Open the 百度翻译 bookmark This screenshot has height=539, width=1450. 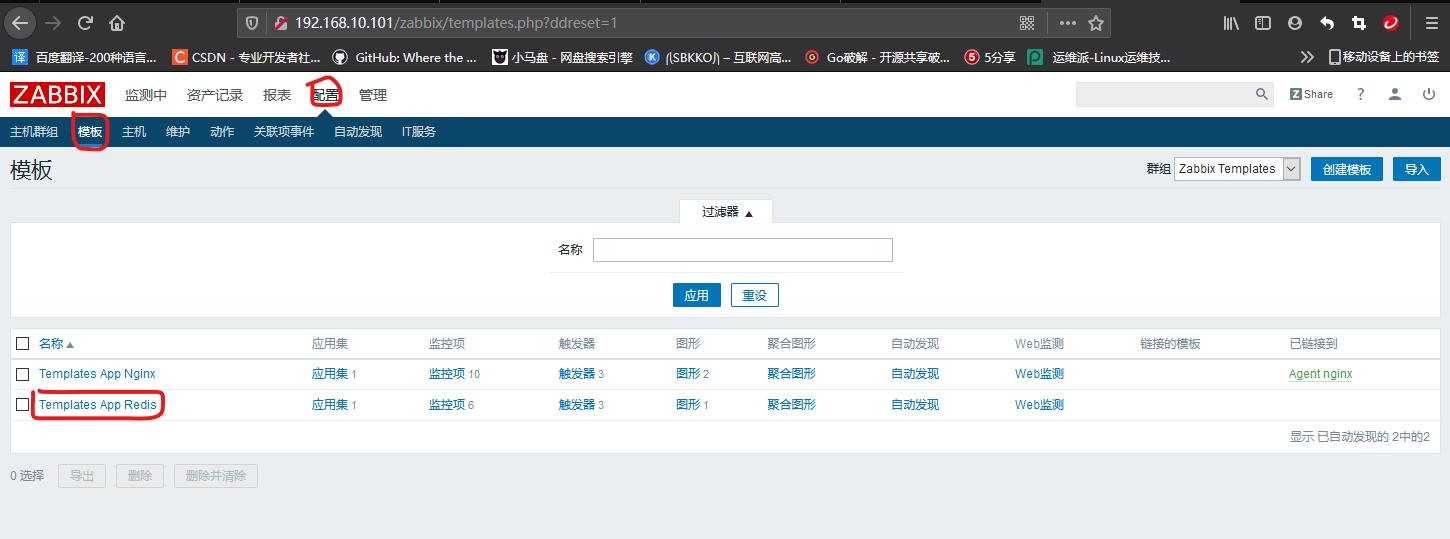pos(84,57)
